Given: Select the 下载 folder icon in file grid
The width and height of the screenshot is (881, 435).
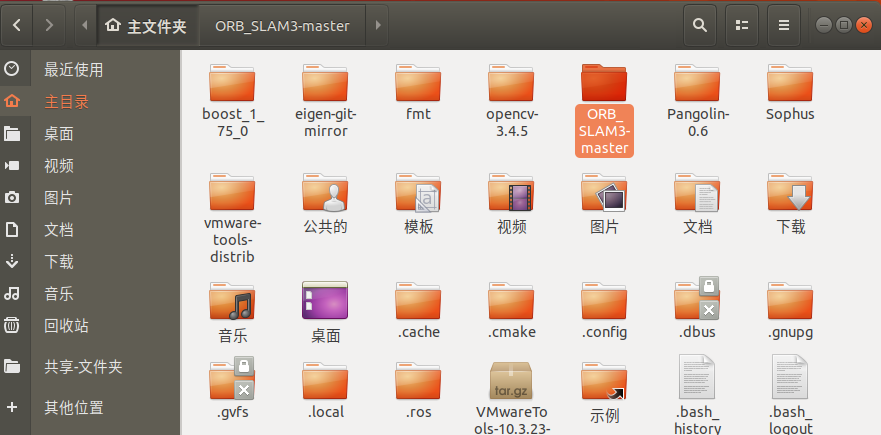Looking at the screenshot, I should (790, 192).
